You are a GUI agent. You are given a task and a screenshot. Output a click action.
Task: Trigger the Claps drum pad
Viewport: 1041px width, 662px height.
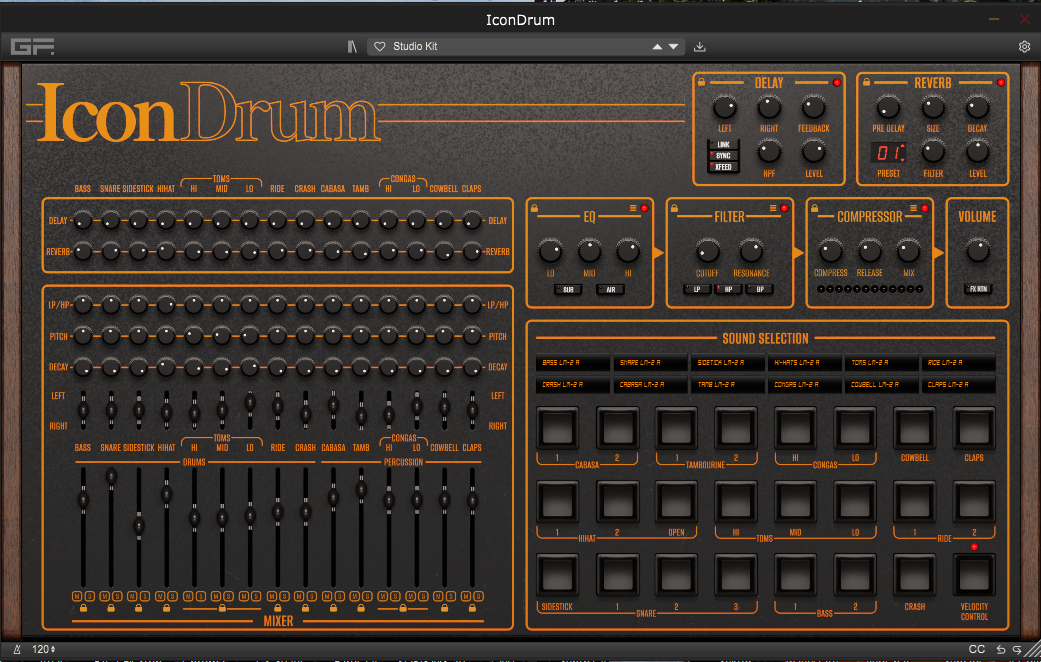974,428
